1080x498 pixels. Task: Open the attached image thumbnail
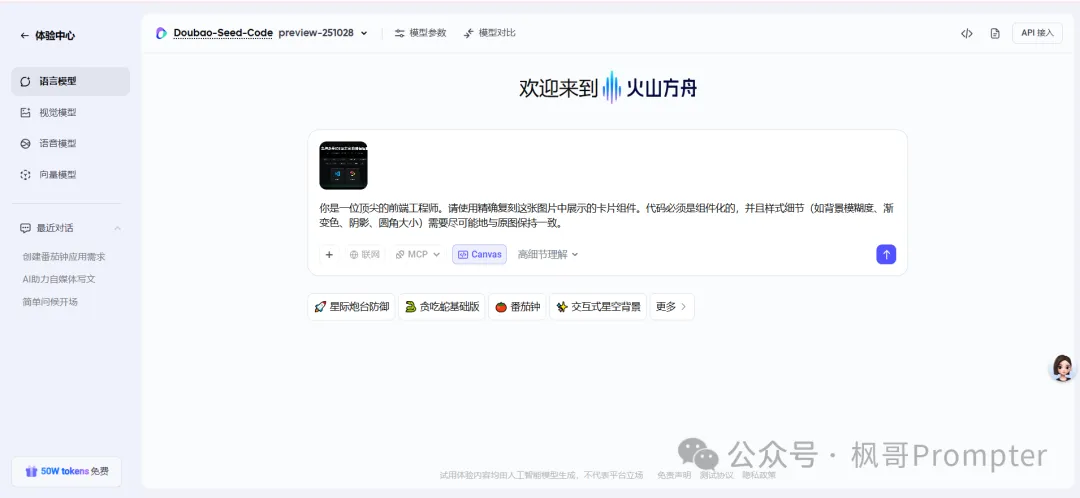(x=343, y=165)
